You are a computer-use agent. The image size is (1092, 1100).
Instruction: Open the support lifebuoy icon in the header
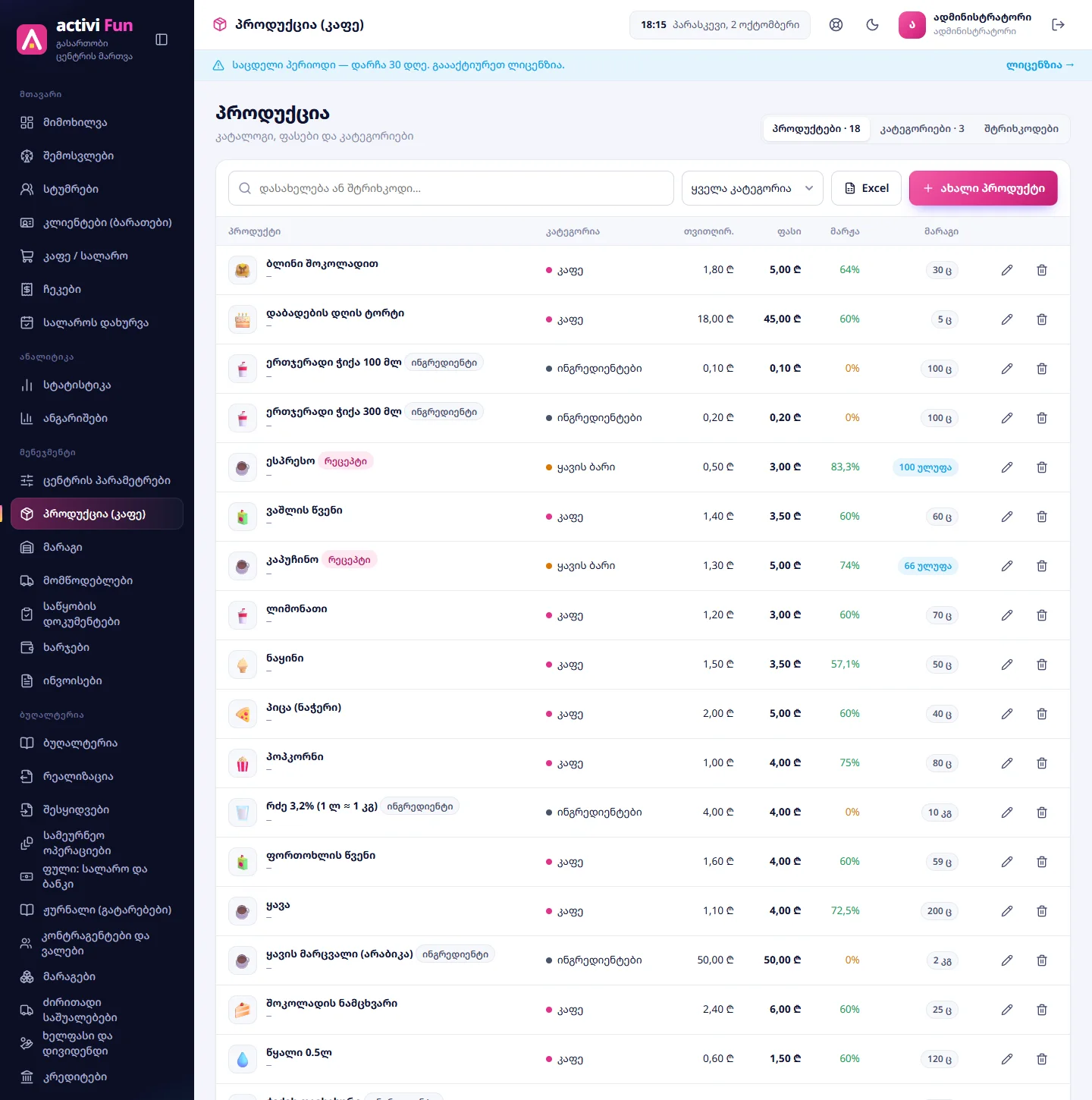tap(836, 25)
